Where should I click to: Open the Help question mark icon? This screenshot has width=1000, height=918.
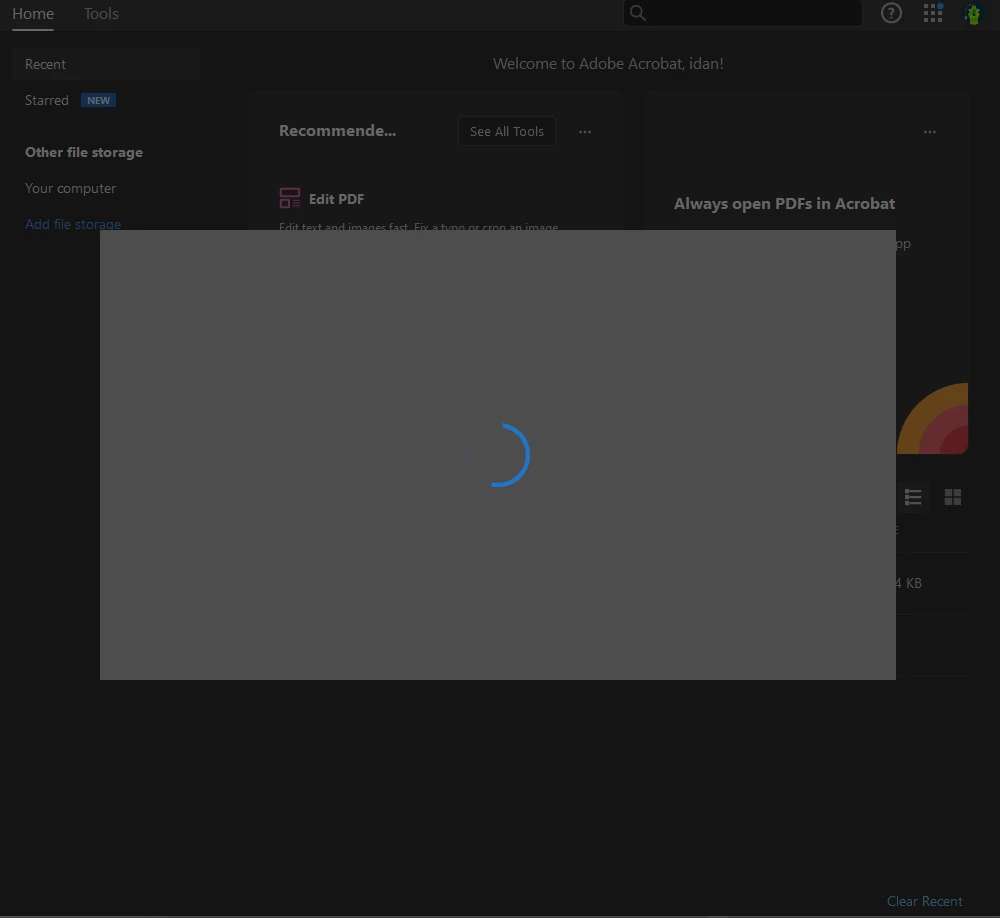tap(891, 13)
